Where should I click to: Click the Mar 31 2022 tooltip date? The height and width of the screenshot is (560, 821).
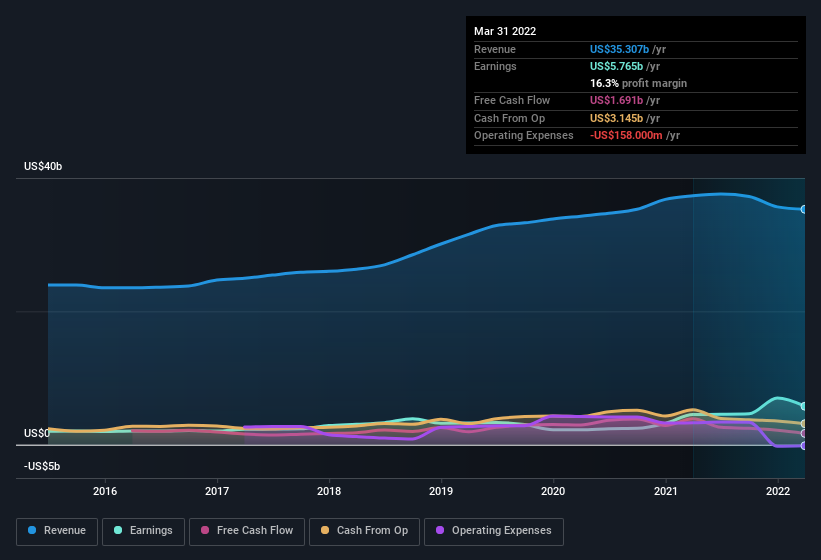coord(505,31)
